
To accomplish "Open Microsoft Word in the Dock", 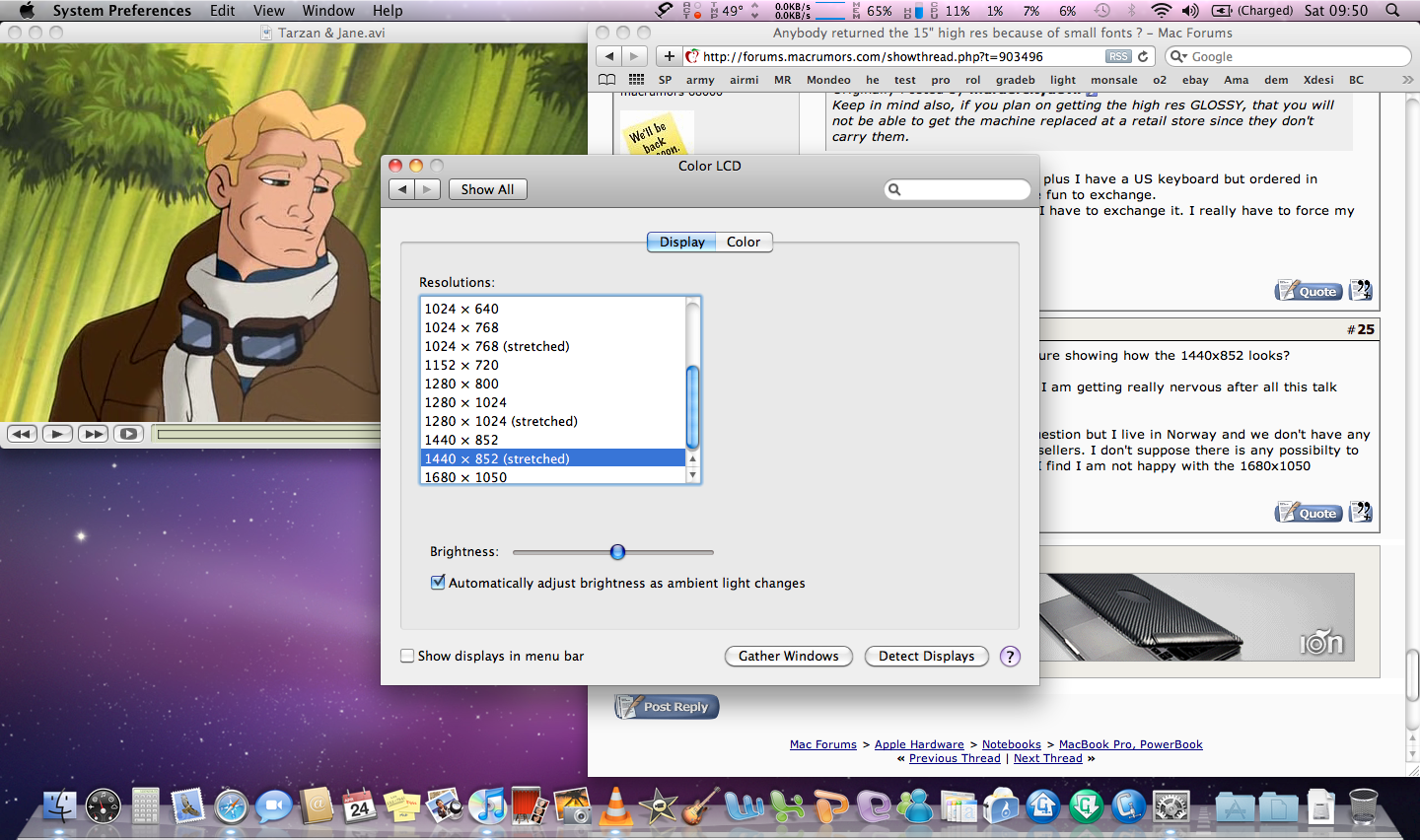I will [x=745, y=806].
